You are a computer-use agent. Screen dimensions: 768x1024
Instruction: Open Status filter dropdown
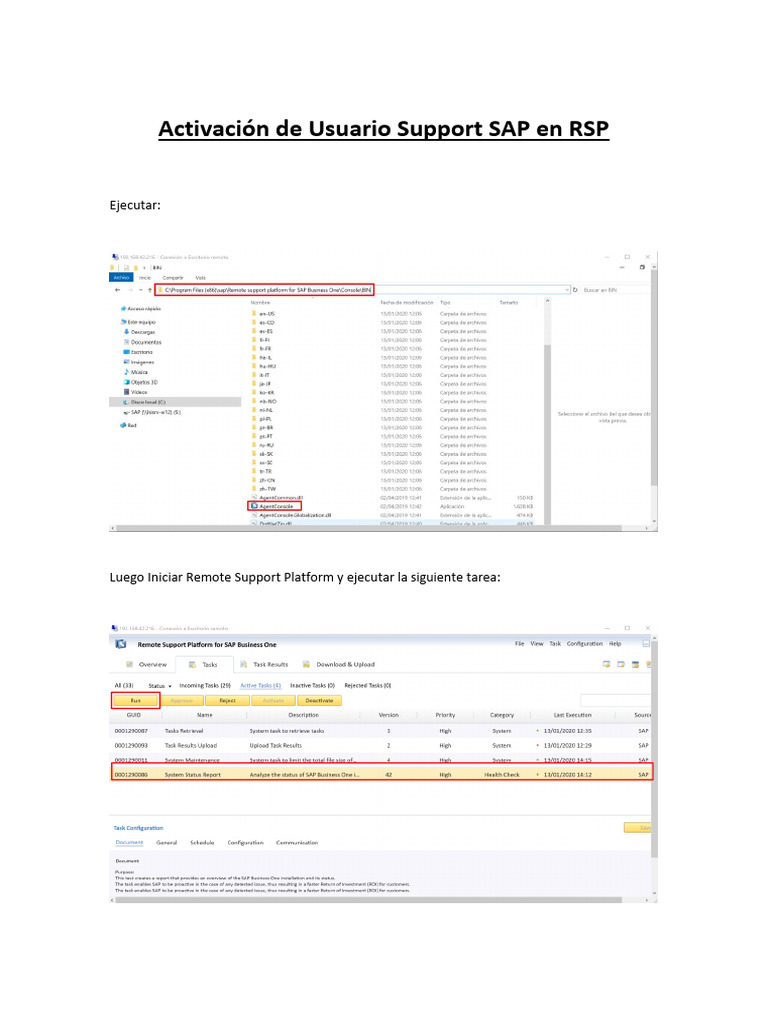point(159,686)
